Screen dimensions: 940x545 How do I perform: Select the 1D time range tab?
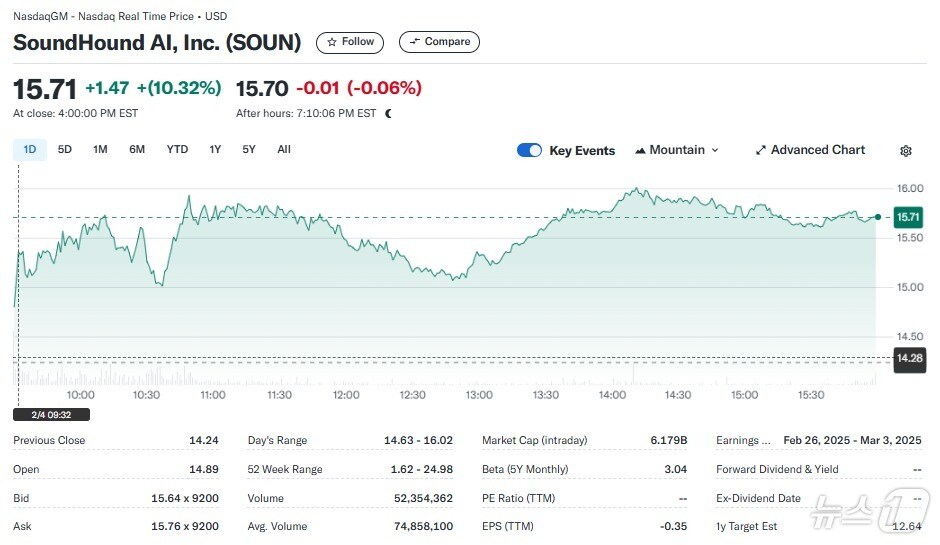[29, 150]
